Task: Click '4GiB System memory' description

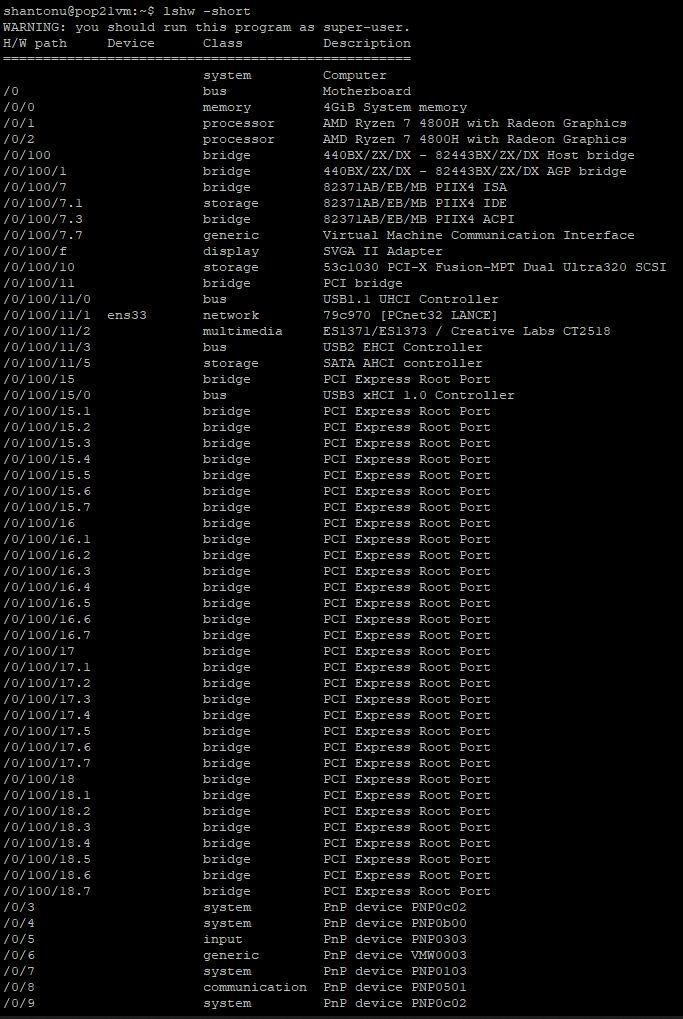Action: click(x=395, y=107)
